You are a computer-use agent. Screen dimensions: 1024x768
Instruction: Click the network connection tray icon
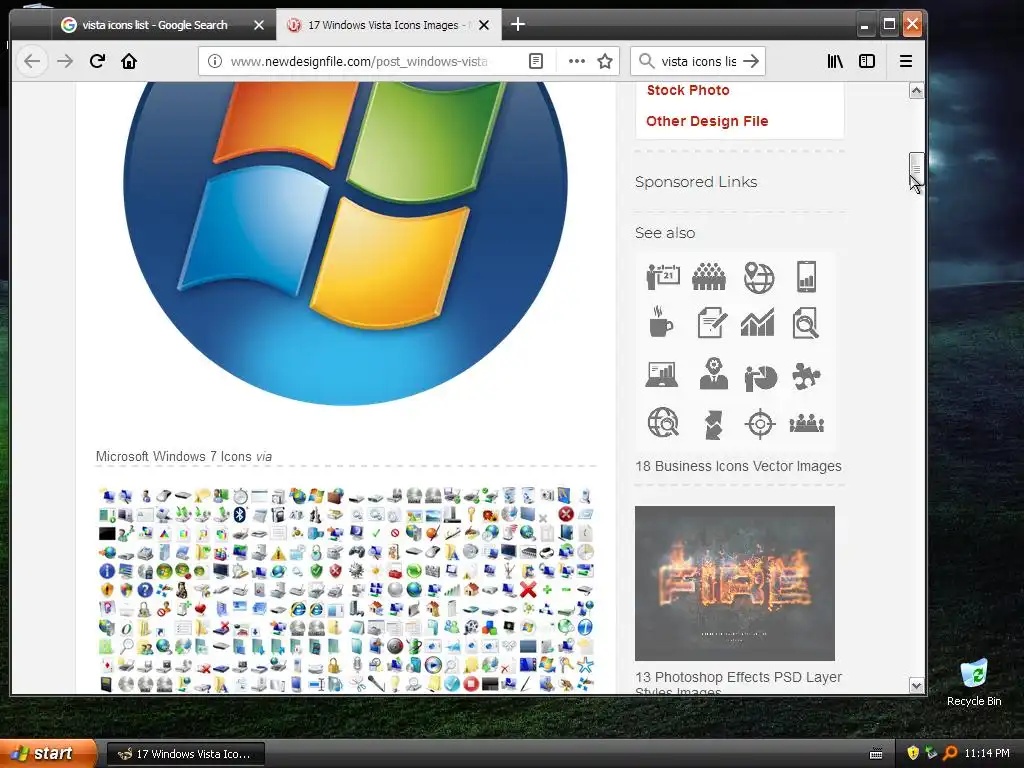(931, 754)
